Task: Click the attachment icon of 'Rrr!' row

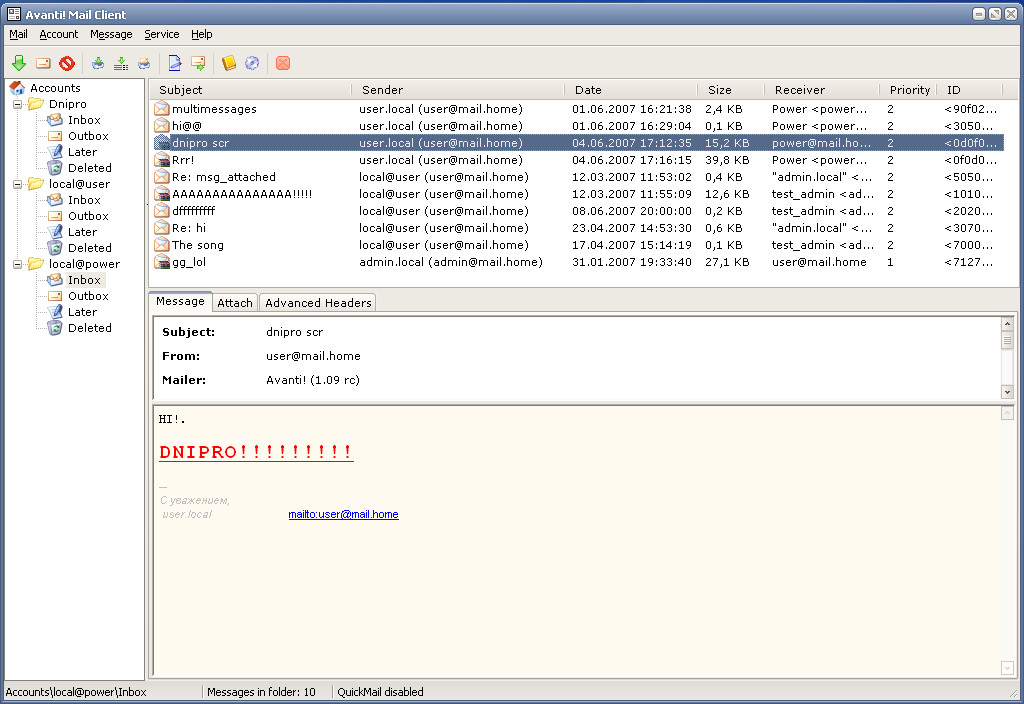Action: tap(161, 160)
